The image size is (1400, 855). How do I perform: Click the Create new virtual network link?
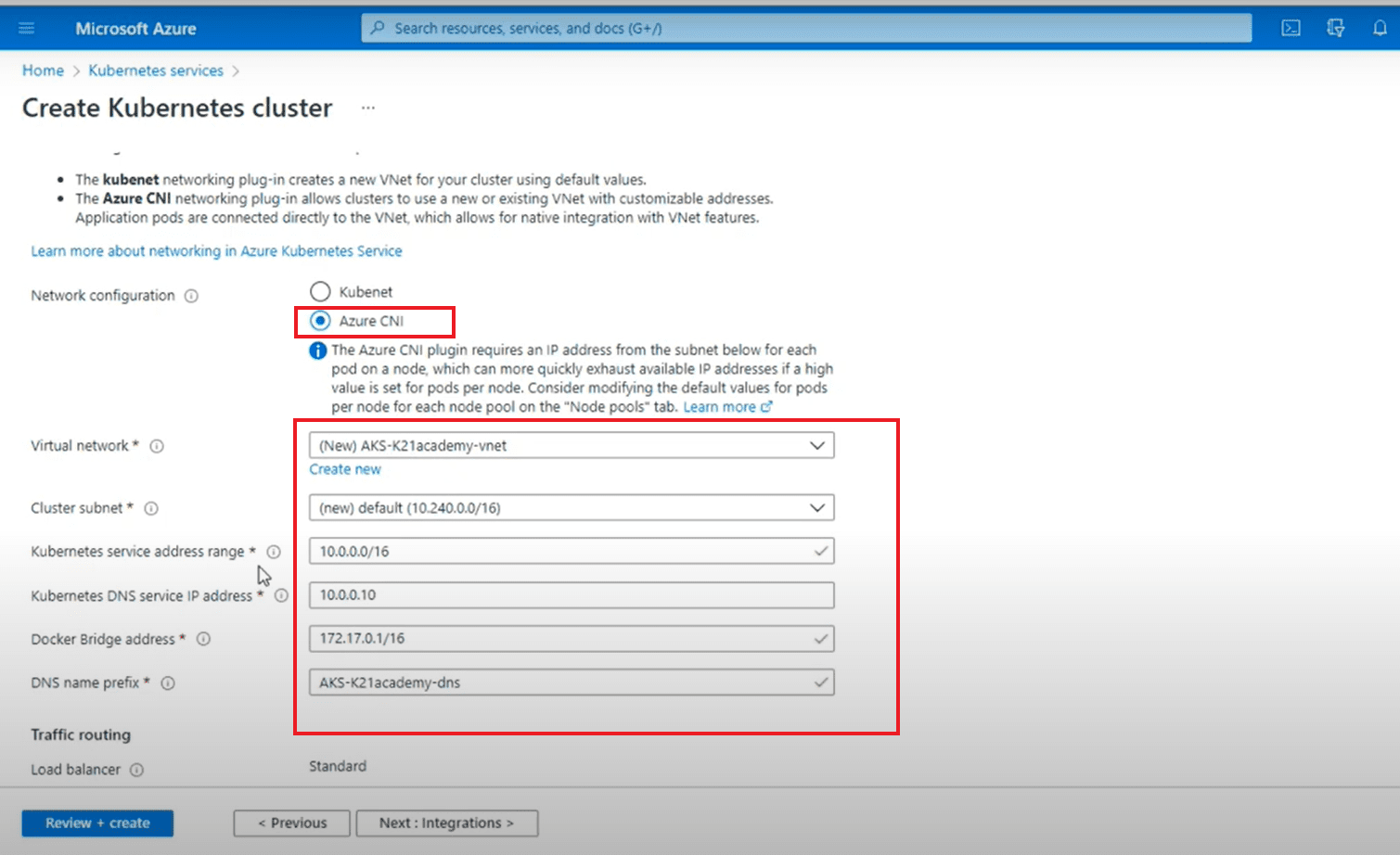pyautogui.click(x=345, y=469)
